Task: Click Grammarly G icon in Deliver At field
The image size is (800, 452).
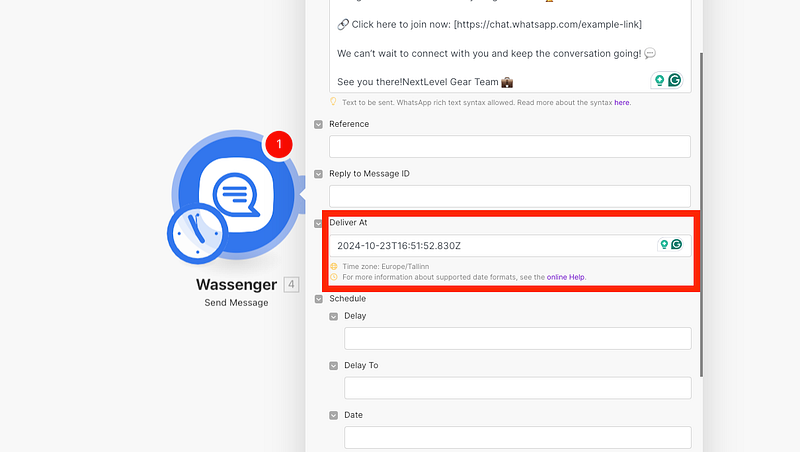Action: [x=677, y=245]
